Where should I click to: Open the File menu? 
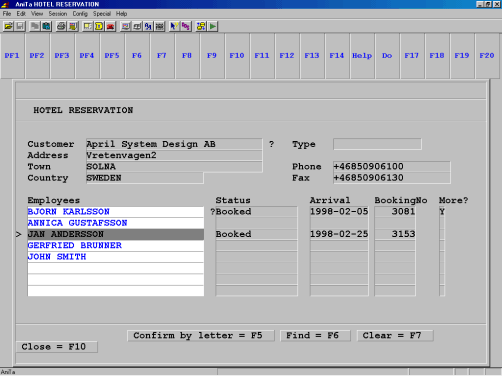tap(7, 14)
